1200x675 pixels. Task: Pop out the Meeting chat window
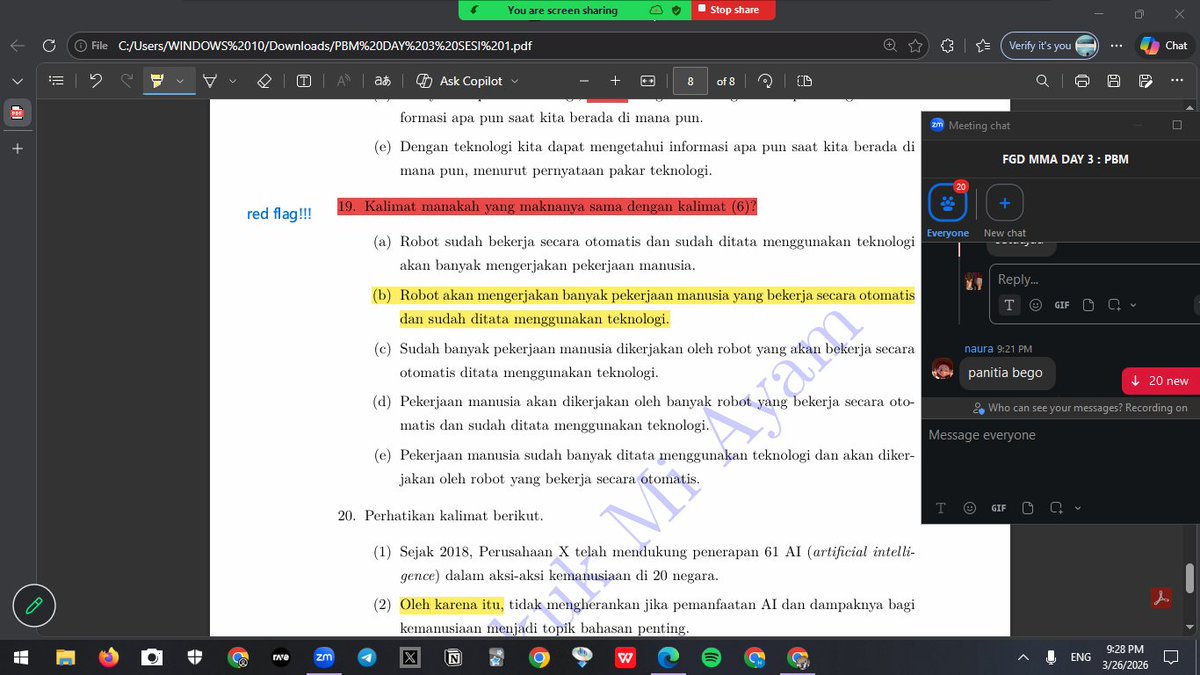(1176, 125)
